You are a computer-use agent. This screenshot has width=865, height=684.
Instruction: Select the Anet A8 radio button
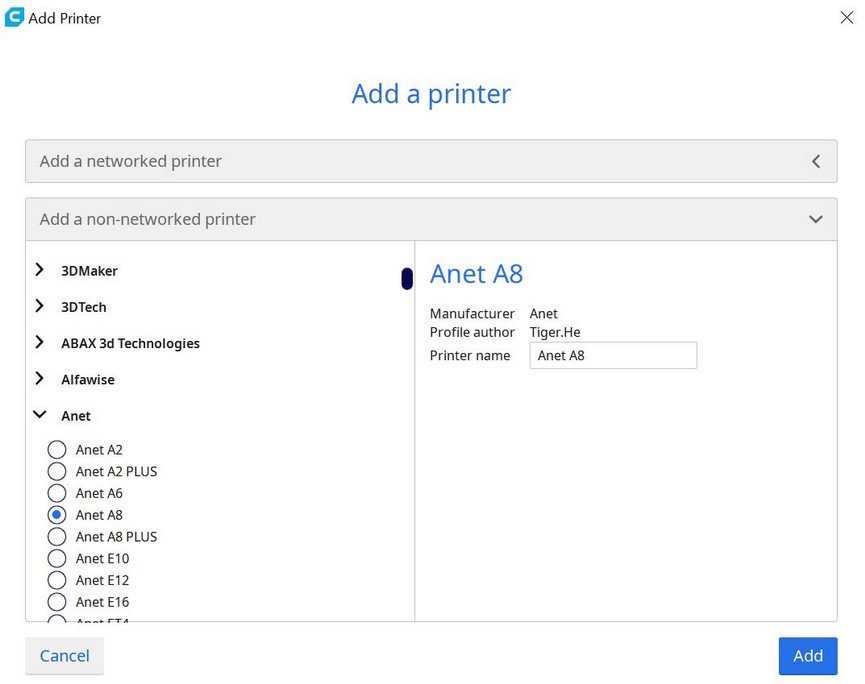click(57, 515)
